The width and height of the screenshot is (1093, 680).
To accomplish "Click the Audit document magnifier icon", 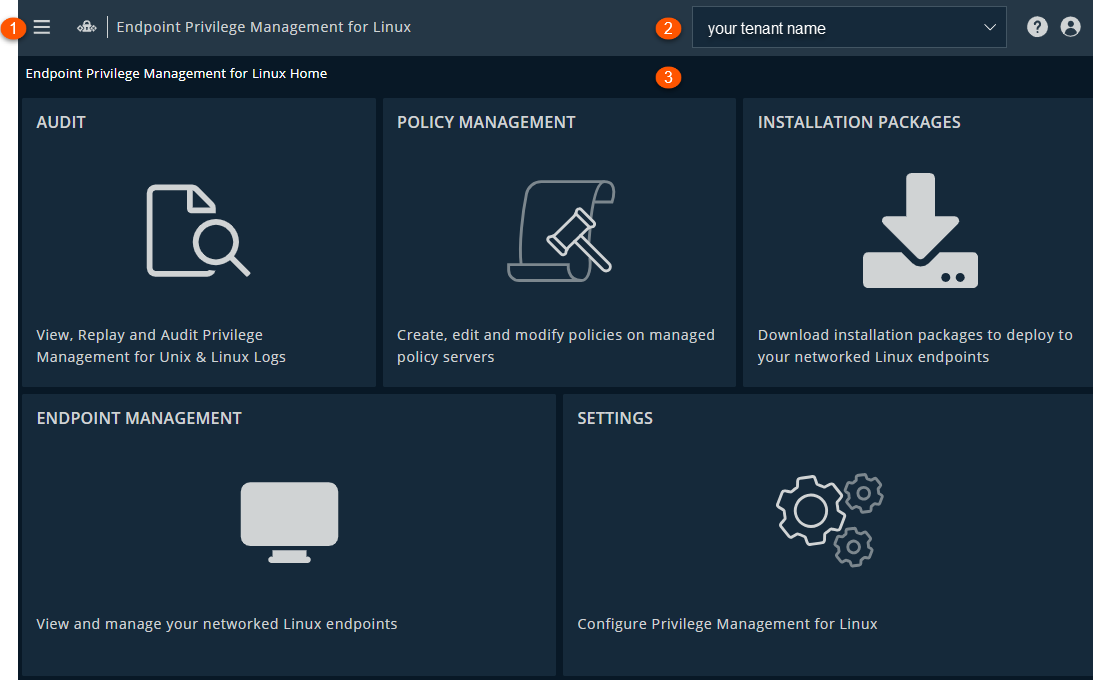I will coord(198,231).
